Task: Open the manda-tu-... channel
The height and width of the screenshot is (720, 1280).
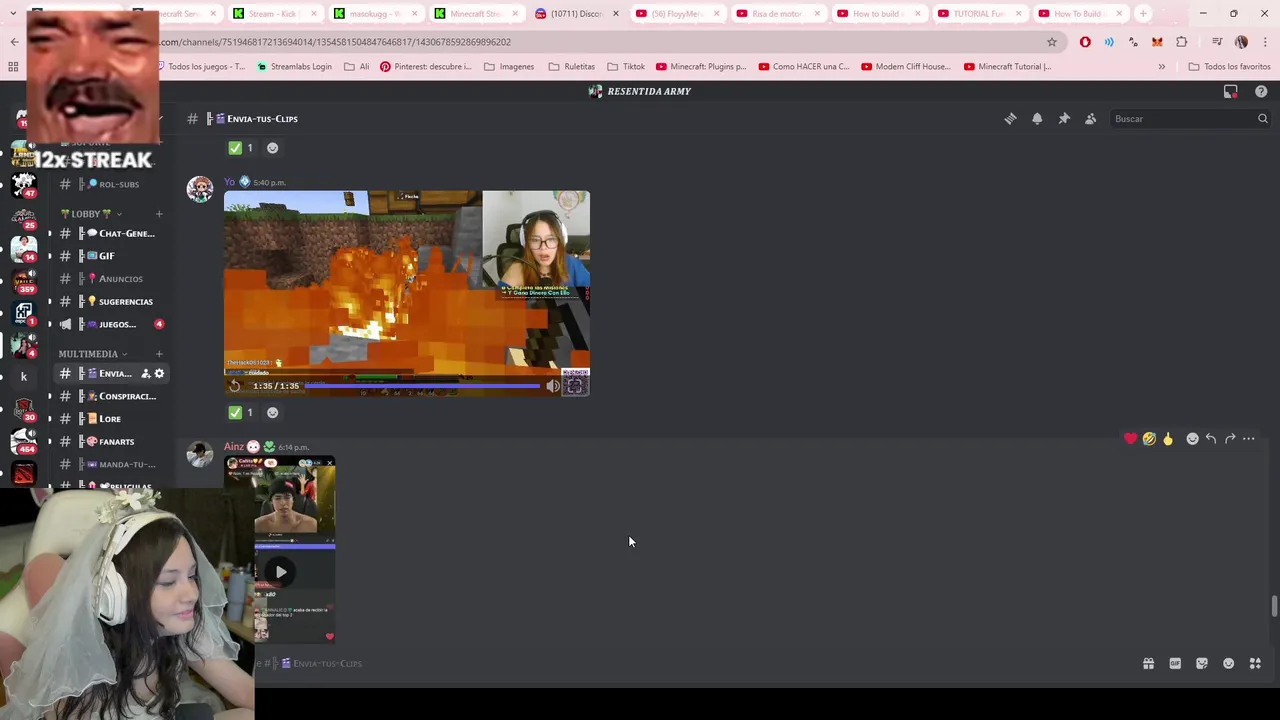Action: pos(110,464)
